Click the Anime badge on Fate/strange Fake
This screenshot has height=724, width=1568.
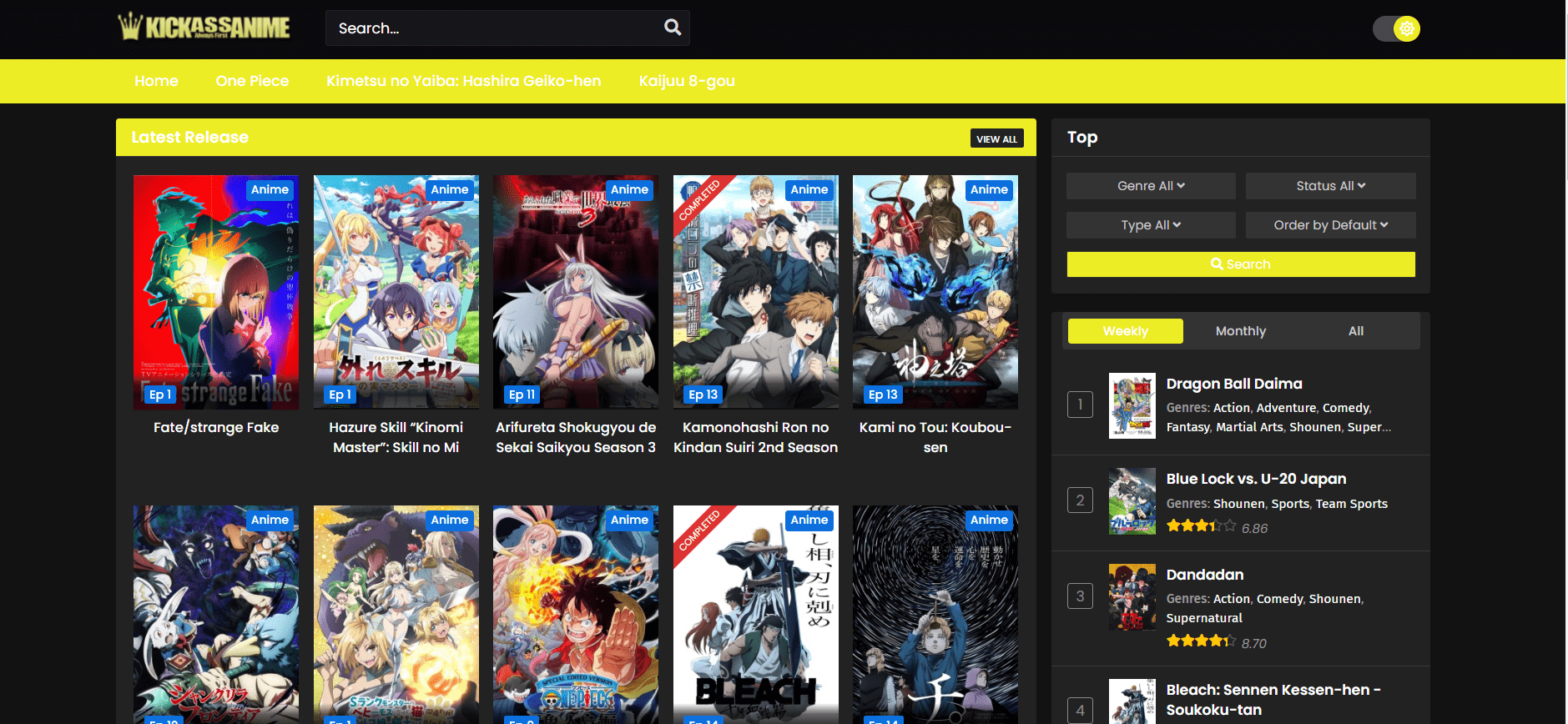coord(270,189)
